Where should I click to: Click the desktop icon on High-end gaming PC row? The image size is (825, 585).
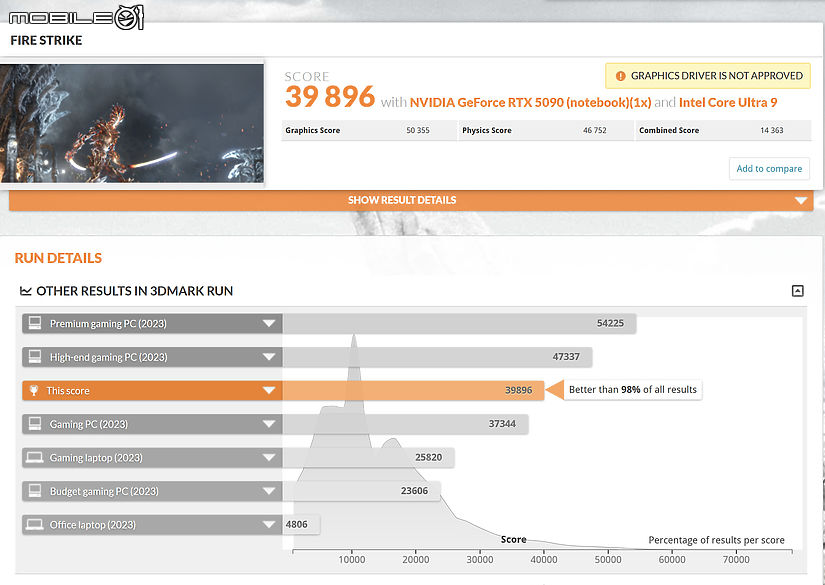tap(35, 357)
